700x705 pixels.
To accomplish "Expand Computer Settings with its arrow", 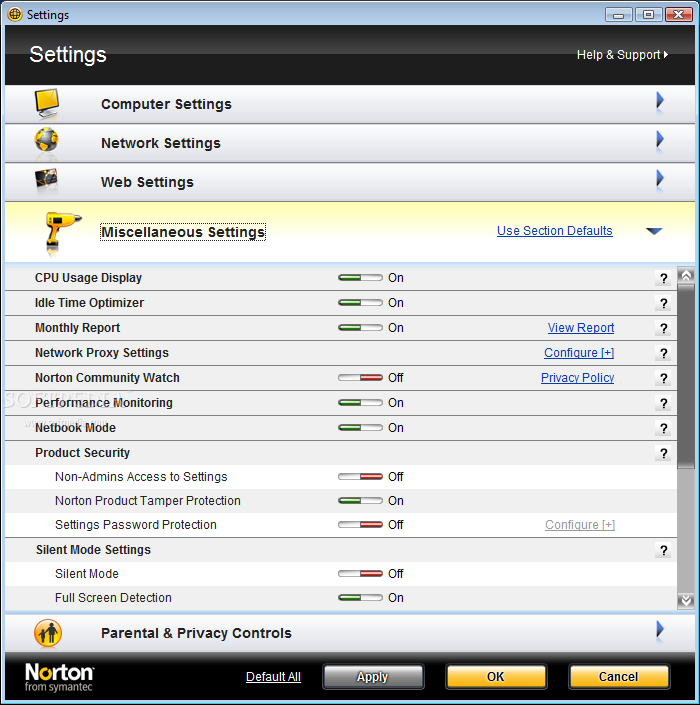I will [x=660, y=100].
